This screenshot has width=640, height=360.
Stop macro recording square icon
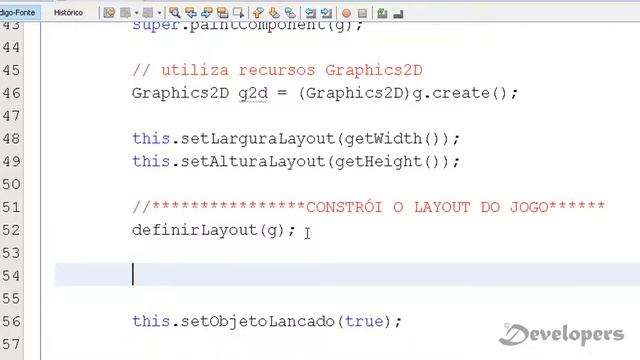point(362,13)
